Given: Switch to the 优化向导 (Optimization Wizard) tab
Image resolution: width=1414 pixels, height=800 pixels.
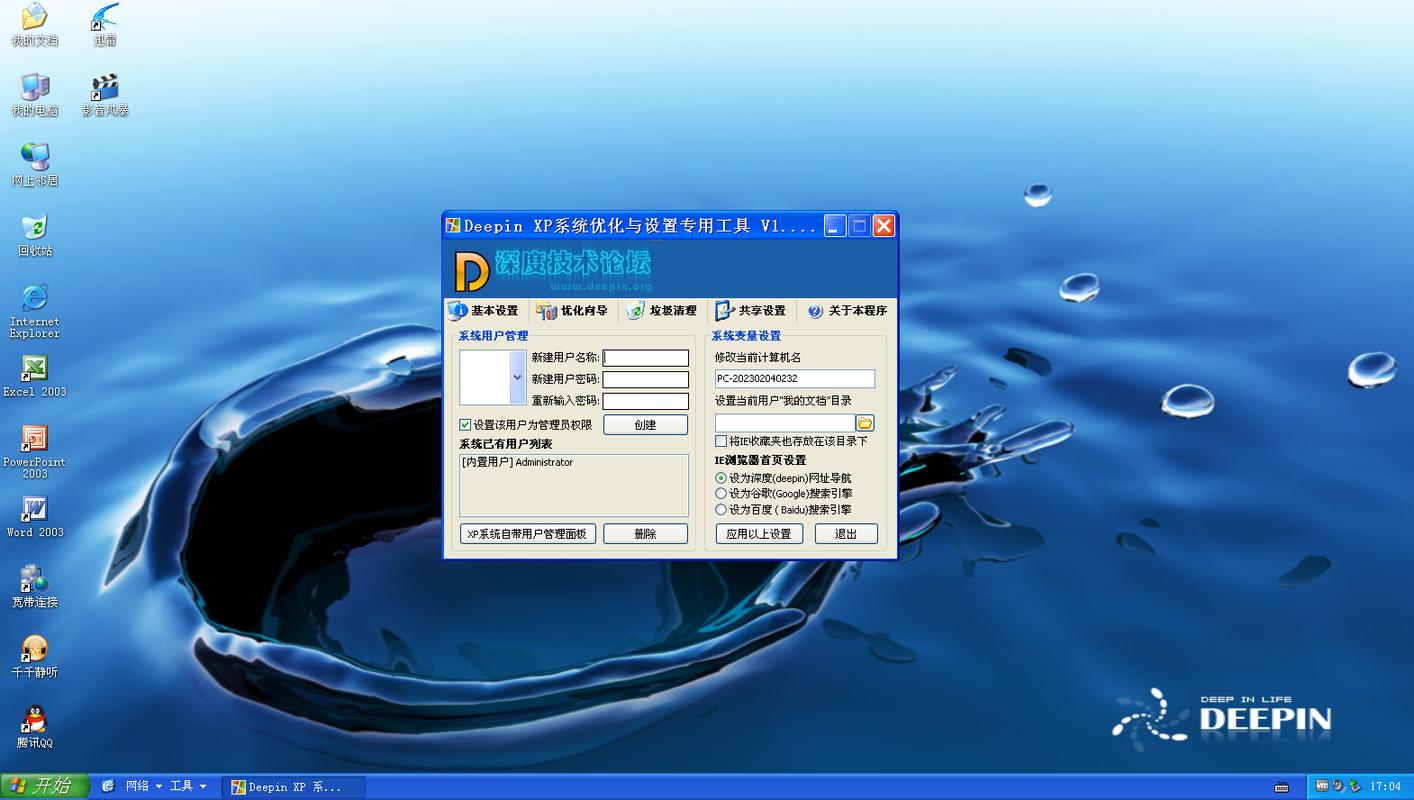Looking at the screenshot, I should 572,311.
